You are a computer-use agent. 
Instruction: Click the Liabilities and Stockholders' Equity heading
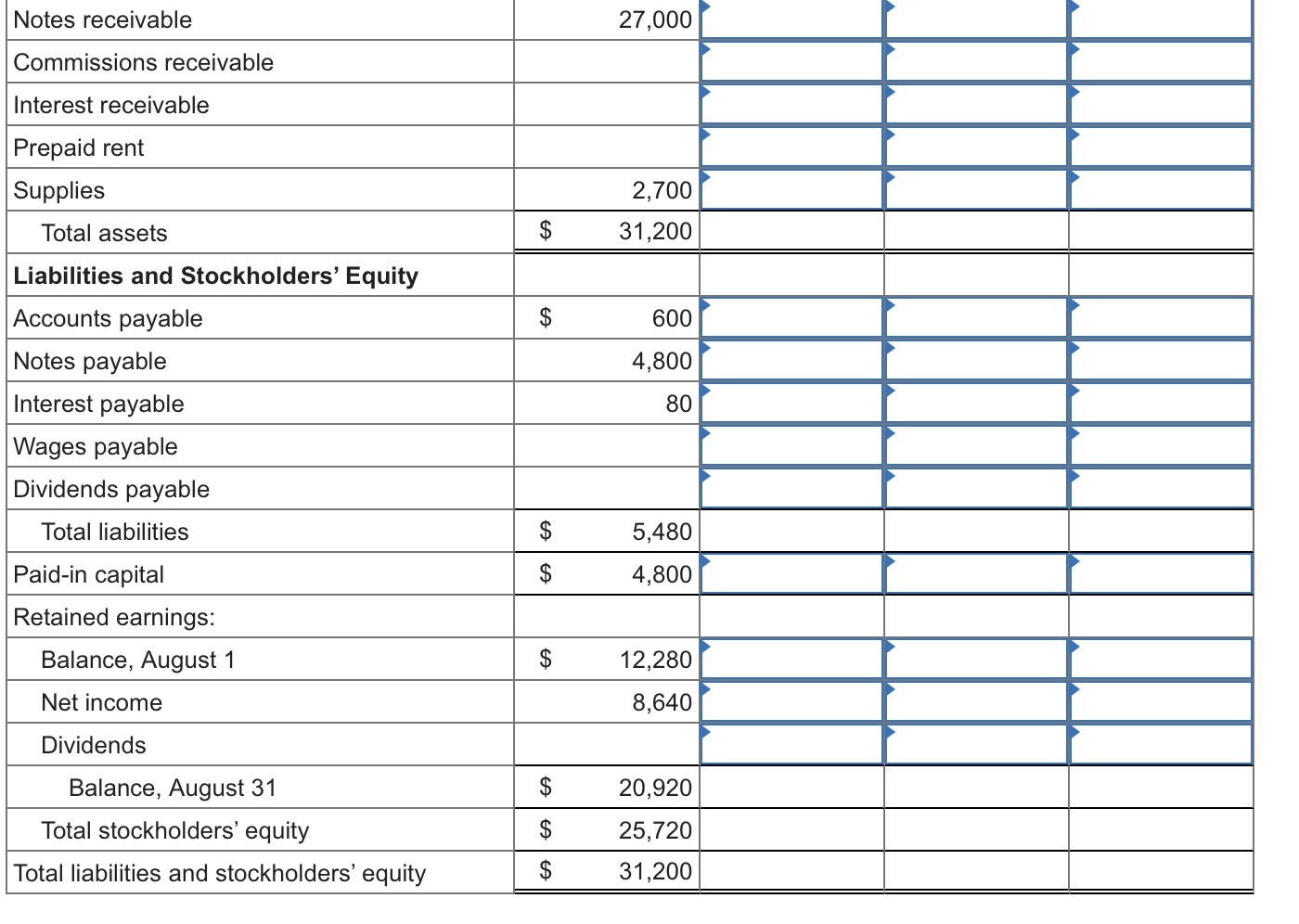tap(215, 276)
